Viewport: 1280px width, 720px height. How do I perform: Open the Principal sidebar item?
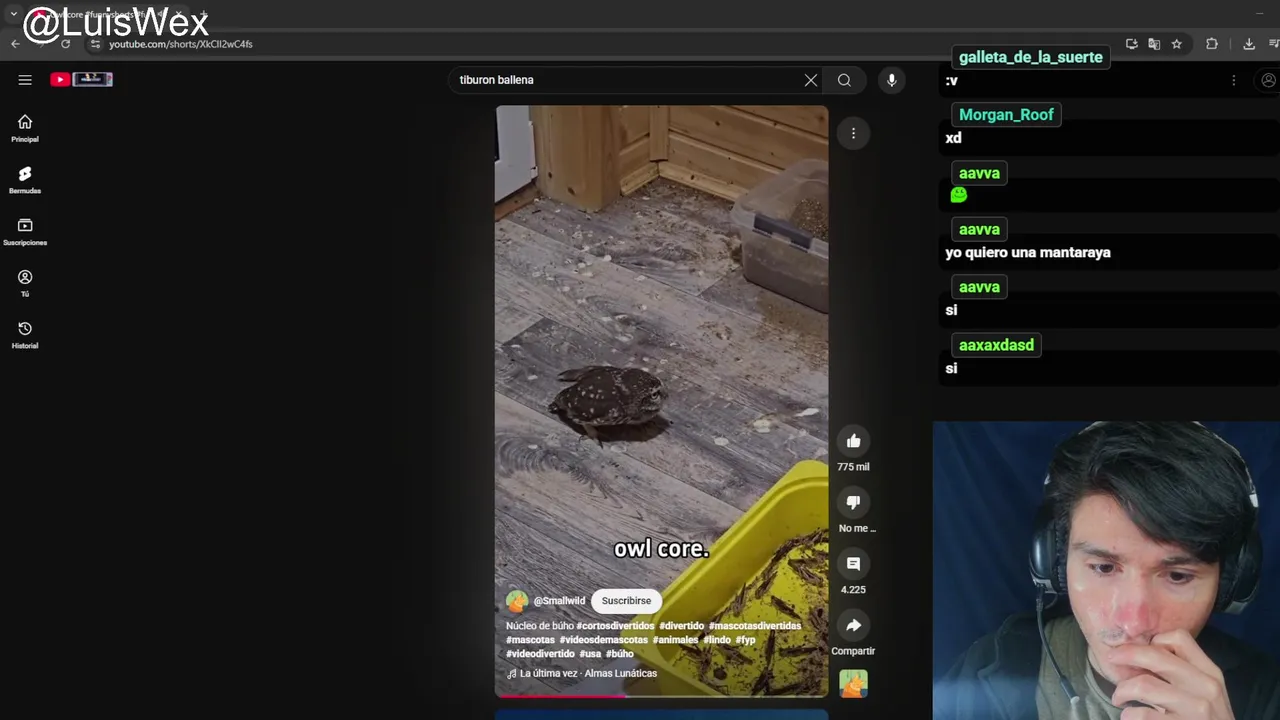(x=25, y=128)
